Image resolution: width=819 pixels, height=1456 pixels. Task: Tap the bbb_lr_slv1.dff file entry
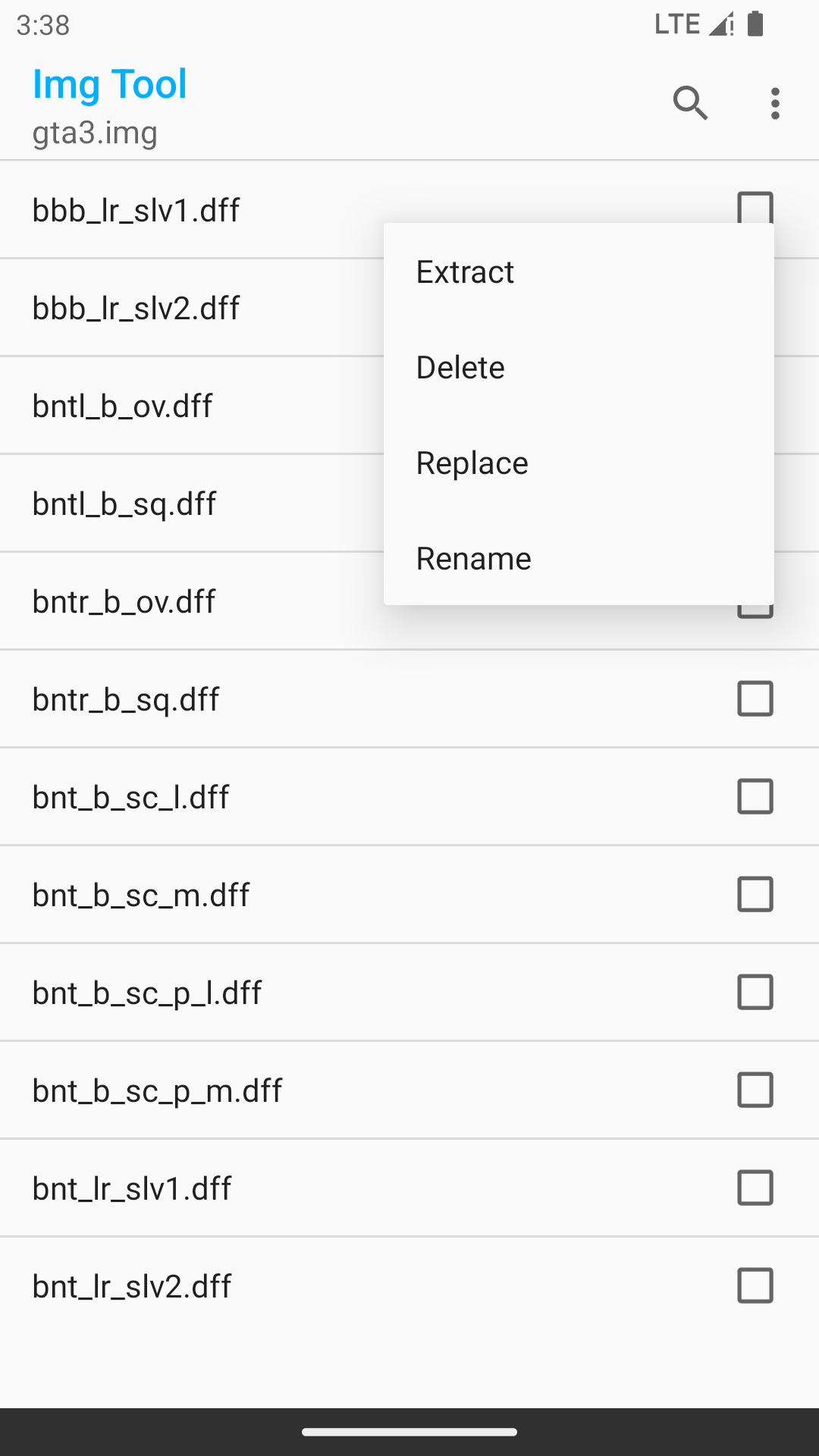click(136, 210)
